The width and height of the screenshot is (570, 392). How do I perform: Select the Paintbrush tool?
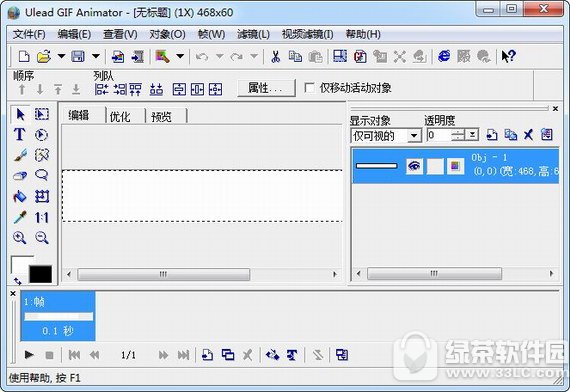coord(20,155)
